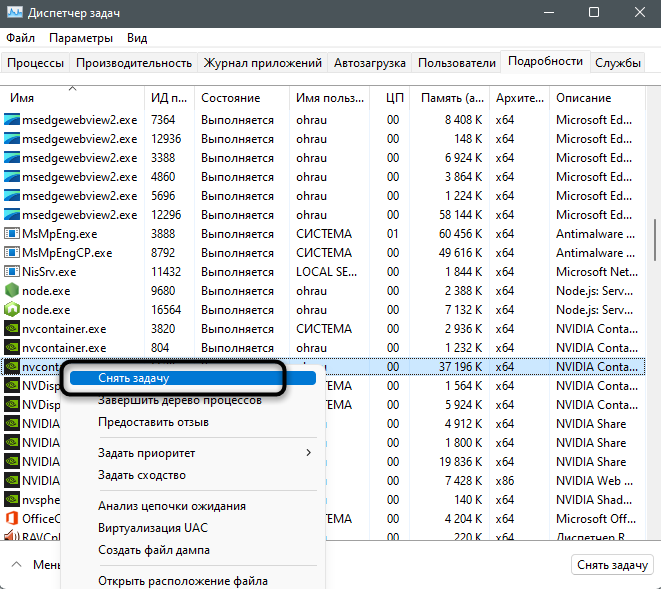Click the NVIDIA Shad... description cell
This screenshot has height=589, width=661.
pos(594,499)
